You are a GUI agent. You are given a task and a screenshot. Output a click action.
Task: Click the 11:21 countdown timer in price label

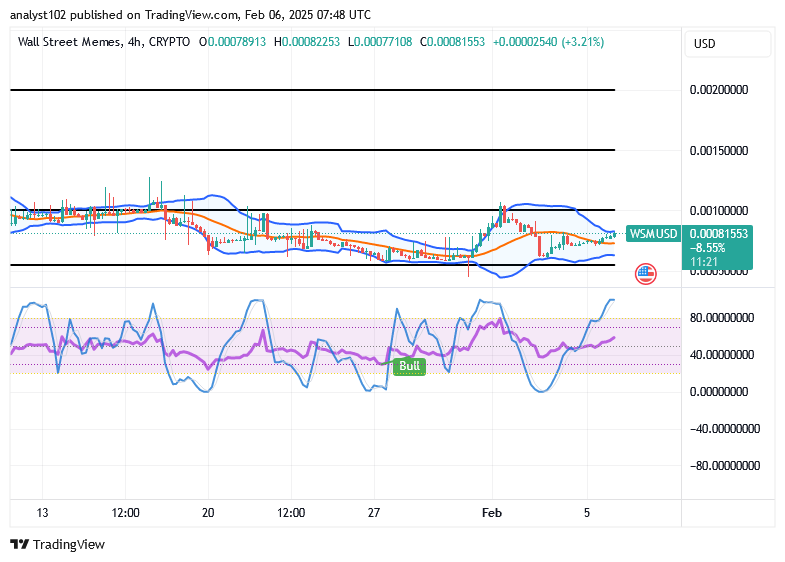click(x=704, y=262)
